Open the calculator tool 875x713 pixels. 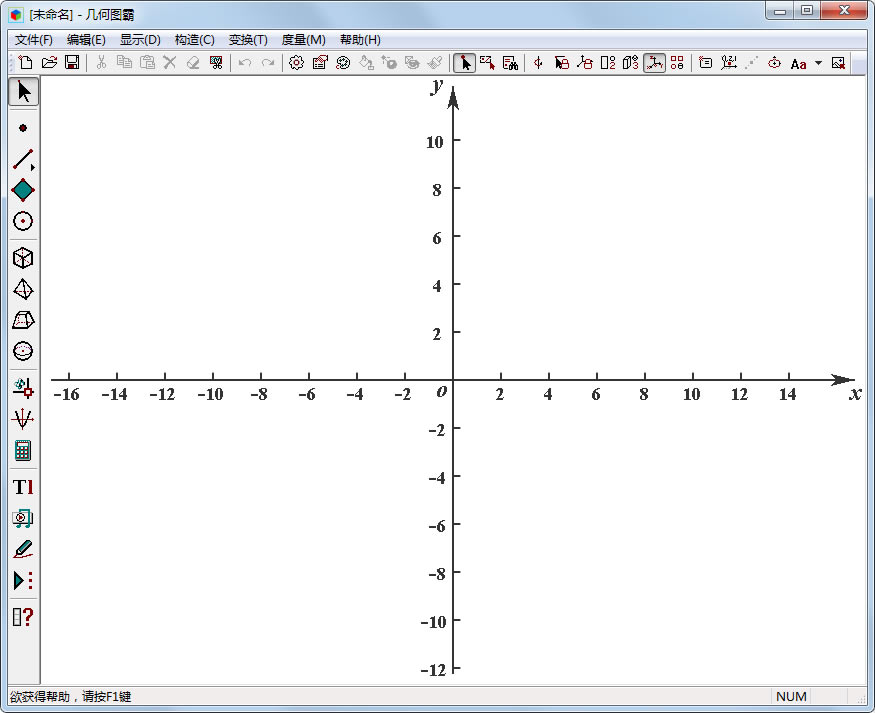pos(23,450)
